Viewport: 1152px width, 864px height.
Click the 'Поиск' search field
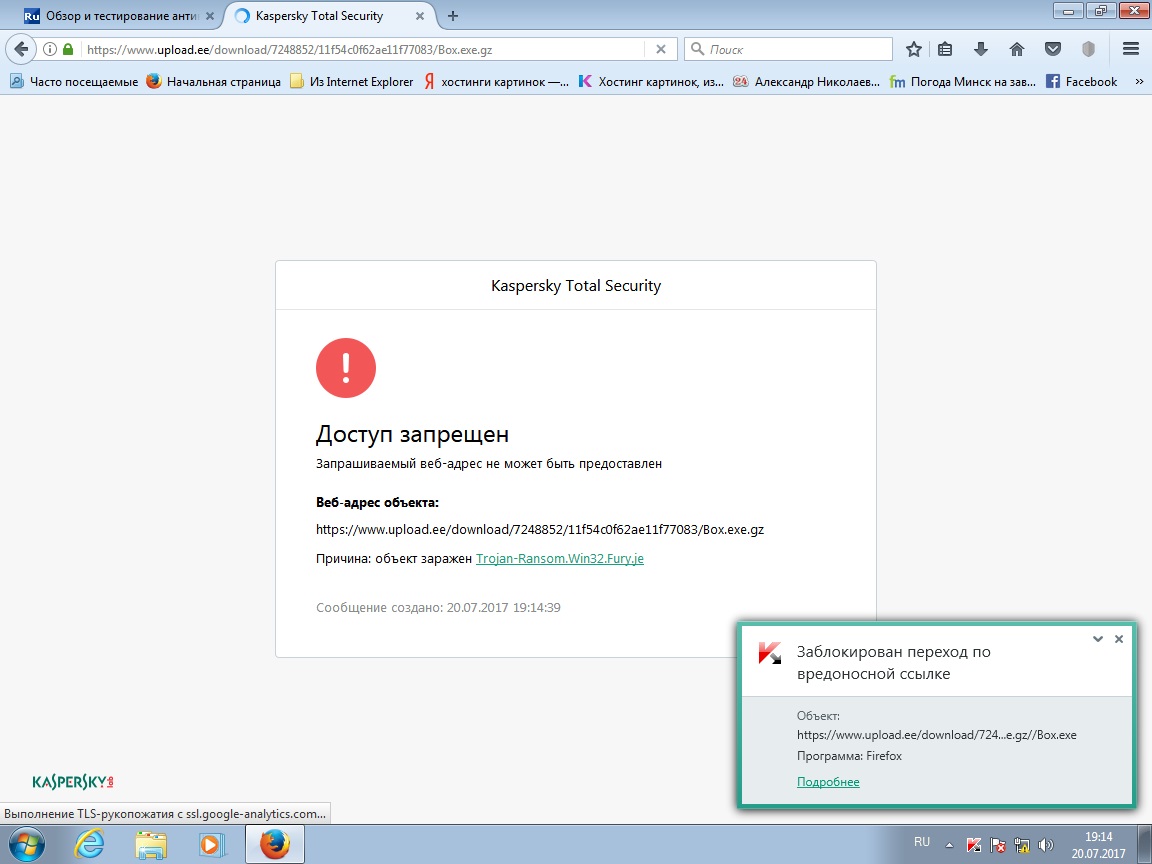(x=788, y=49)
